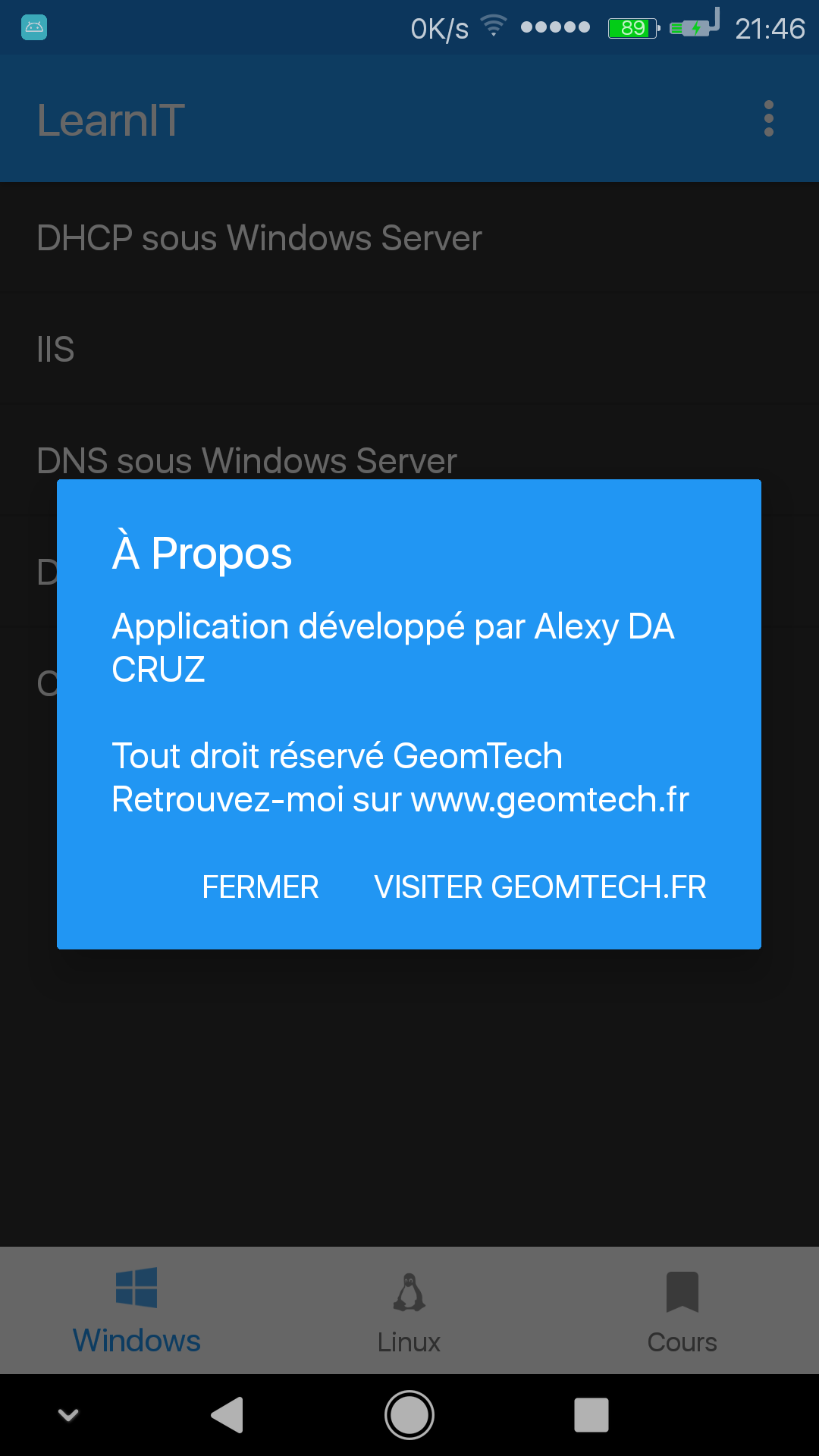Switch to the Linux tab label
The width and height of the screenshot is (819, 1456).
409,1342
